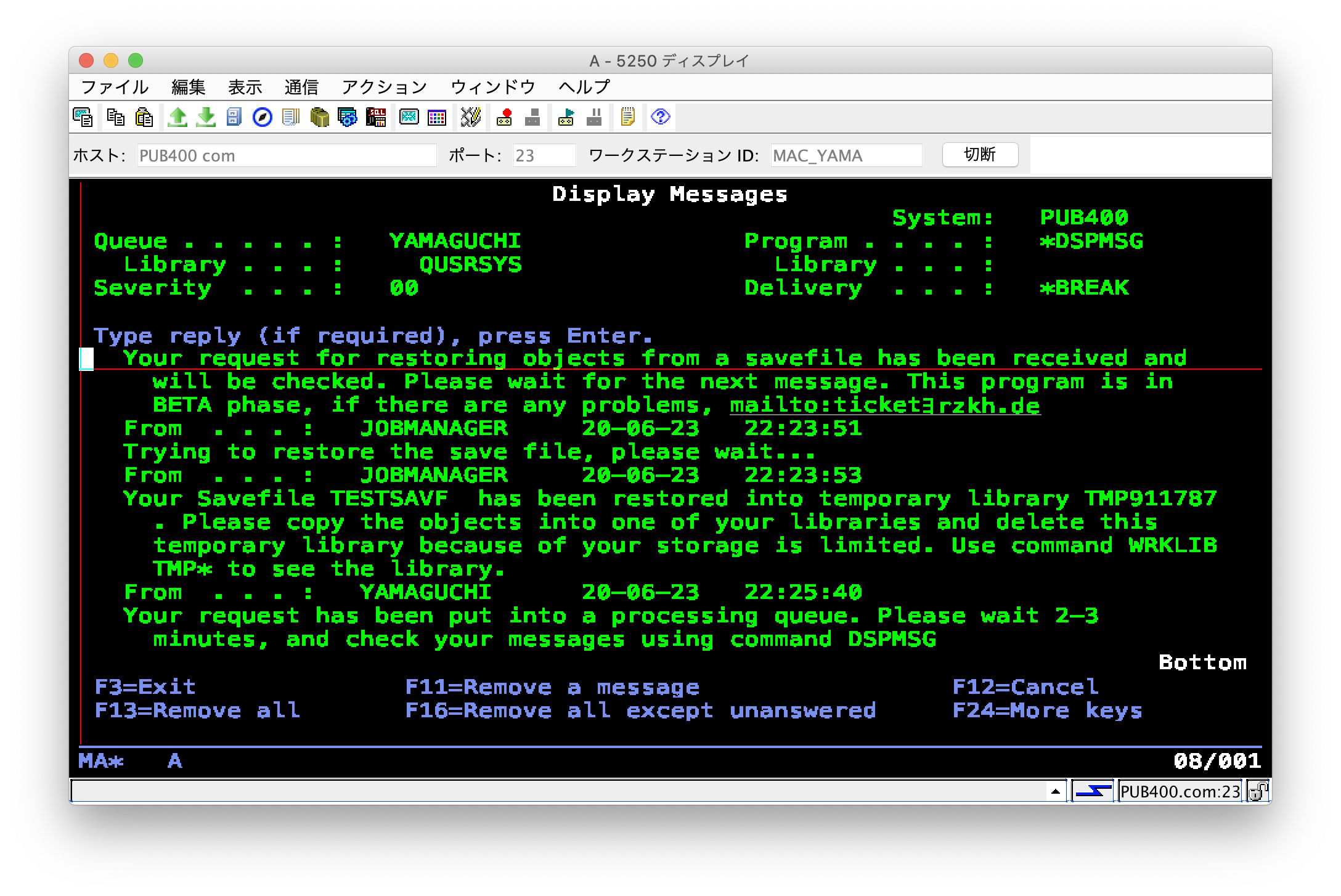Open the アクション menu

pyautogui.click(x=384, y=87)
